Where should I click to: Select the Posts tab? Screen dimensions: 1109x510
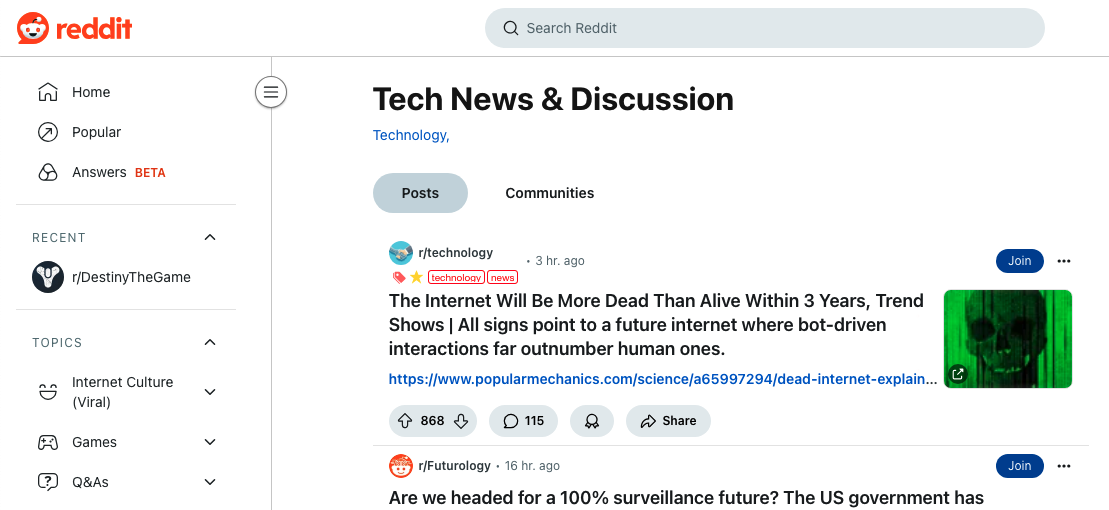[x=420, y=193]
